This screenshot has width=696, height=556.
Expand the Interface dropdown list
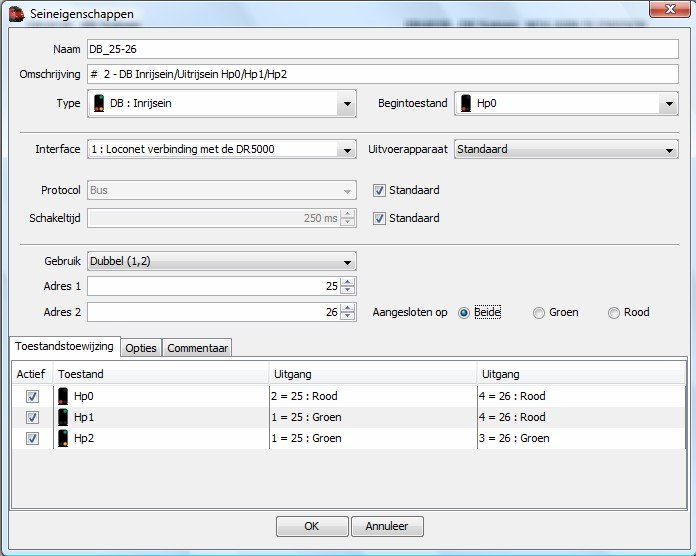click(346, 150)
